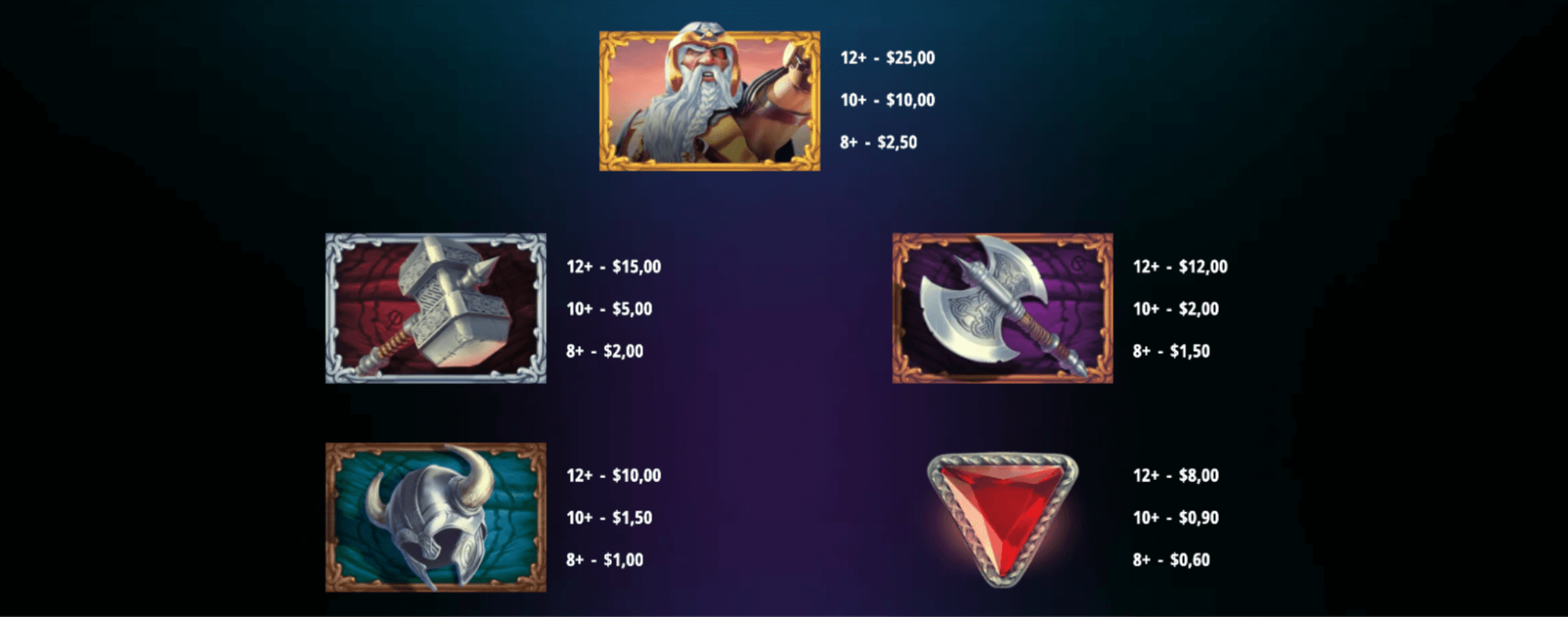This screenshot has width=1568, height=617.
Task: Click the hammer's 8+ - $2,00 payout
Action: (605, 352)
